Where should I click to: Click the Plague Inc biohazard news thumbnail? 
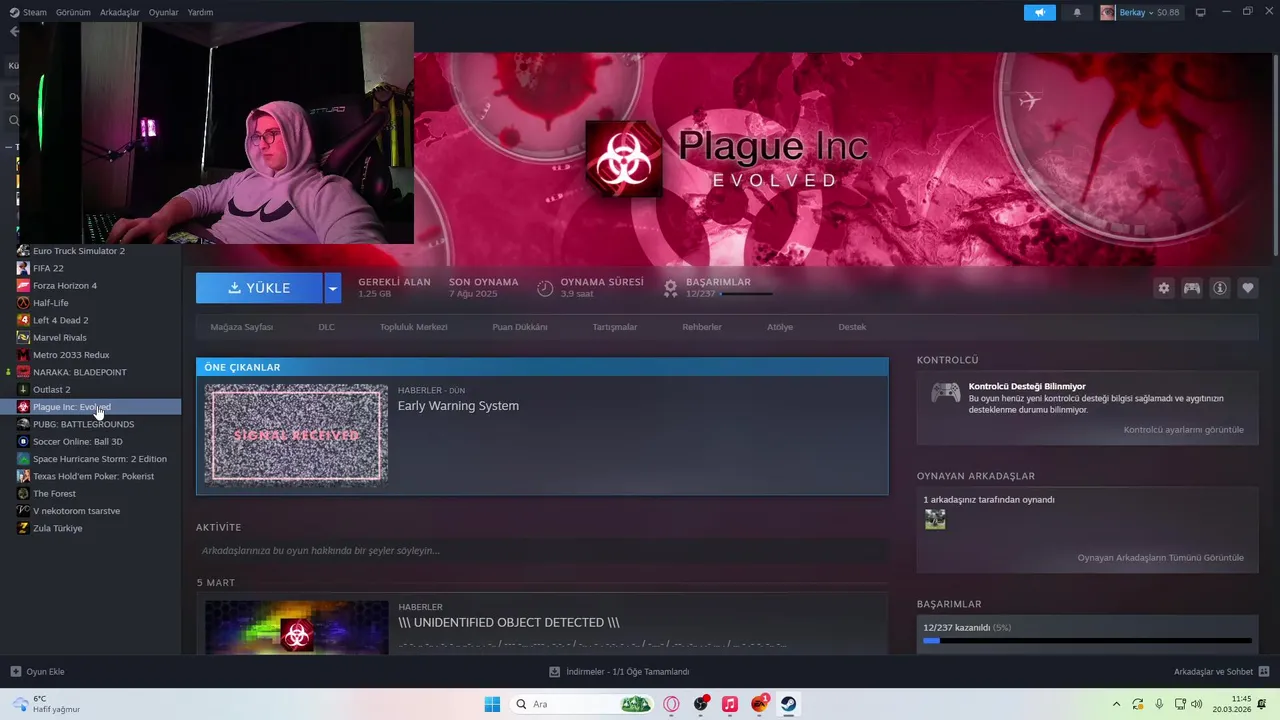click(296, 628)
